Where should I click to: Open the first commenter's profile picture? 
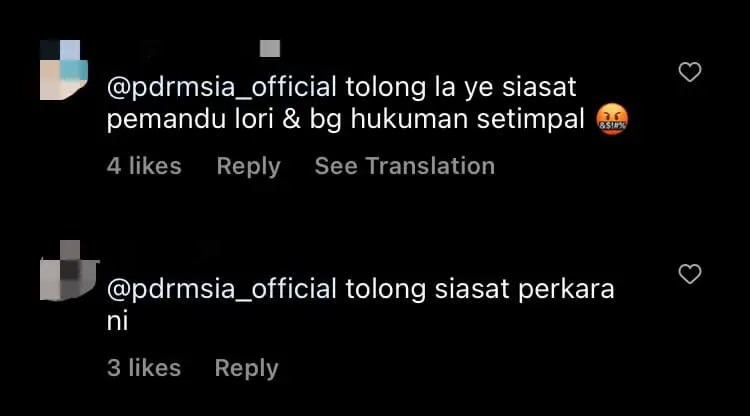(x=64, y=70)
